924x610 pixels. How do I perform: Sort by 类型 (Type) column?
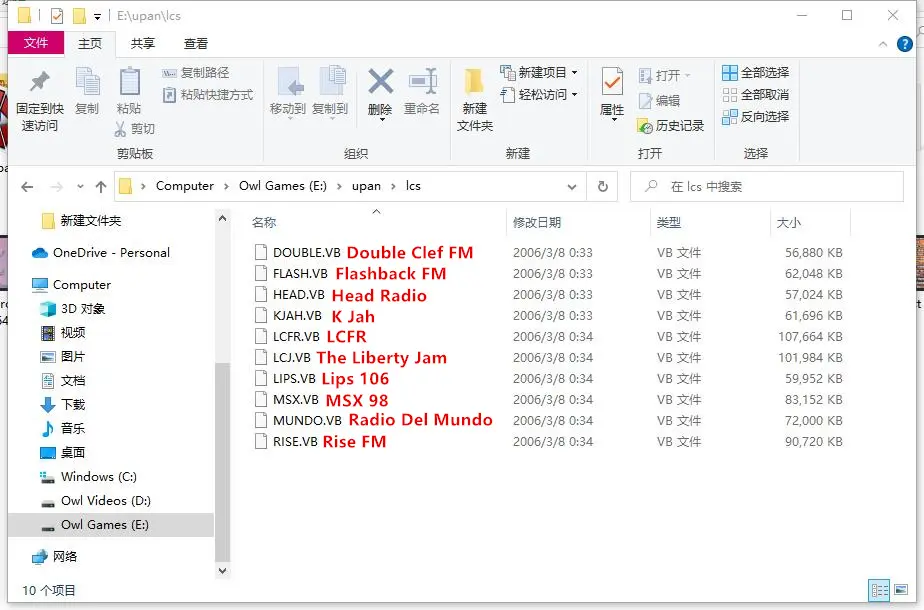point(669,222)
